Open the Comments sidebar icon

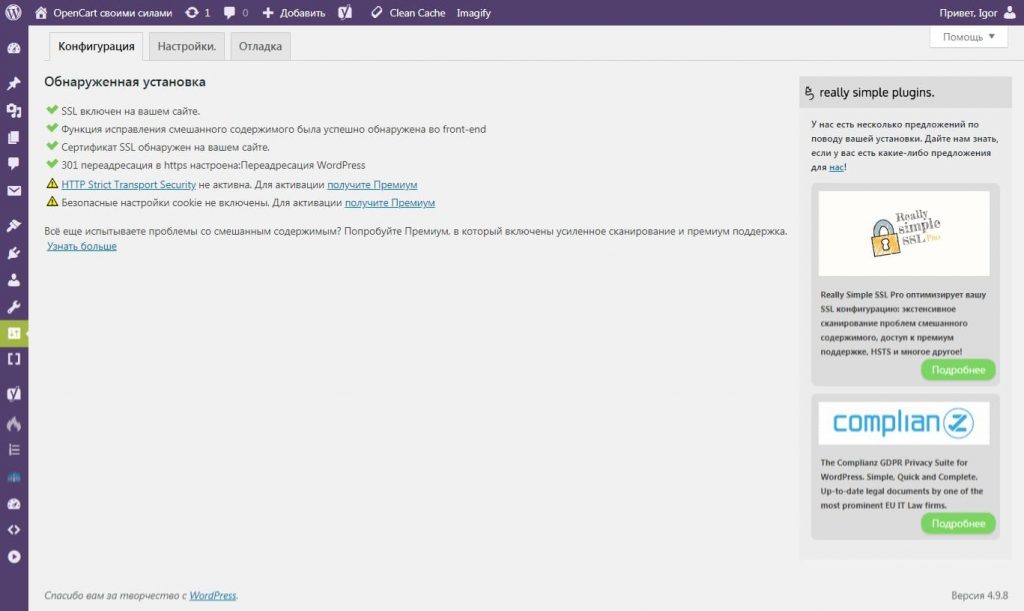(x=14, y=163)
